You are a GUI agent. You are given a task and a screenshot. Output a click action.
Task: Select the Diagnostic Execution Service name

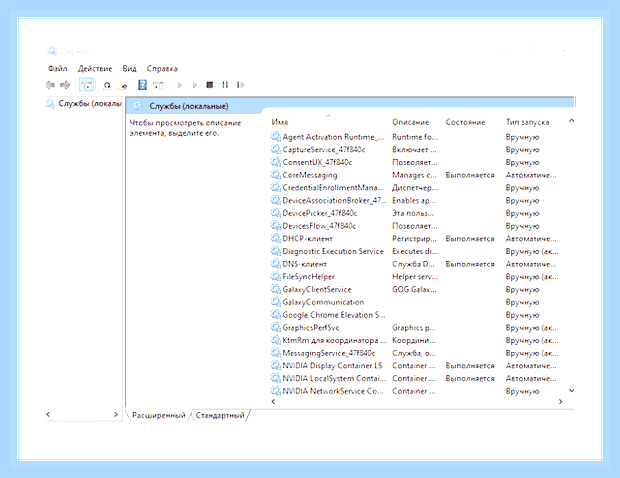333,251
